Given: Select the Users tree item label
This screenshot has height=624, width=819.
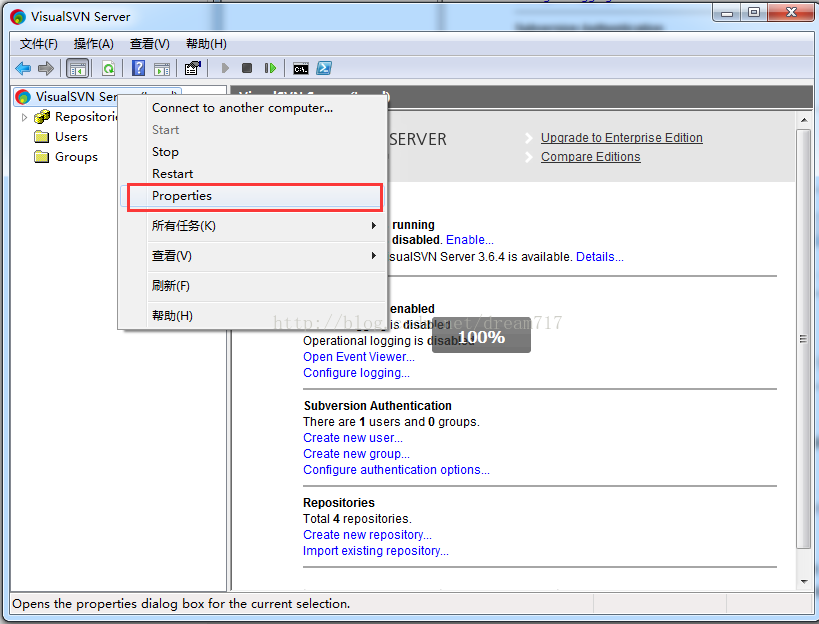Looking at the screenshot, I should coord(72,137).
